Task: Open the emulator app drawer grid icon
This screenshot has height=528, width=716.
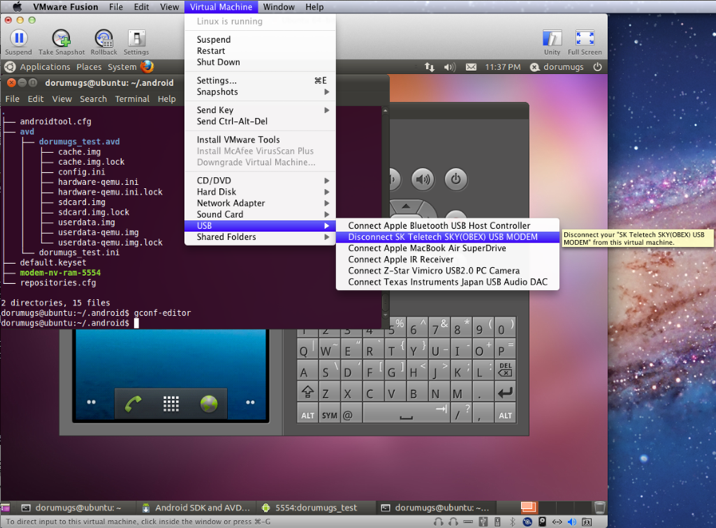Action: tap(171, 403)
